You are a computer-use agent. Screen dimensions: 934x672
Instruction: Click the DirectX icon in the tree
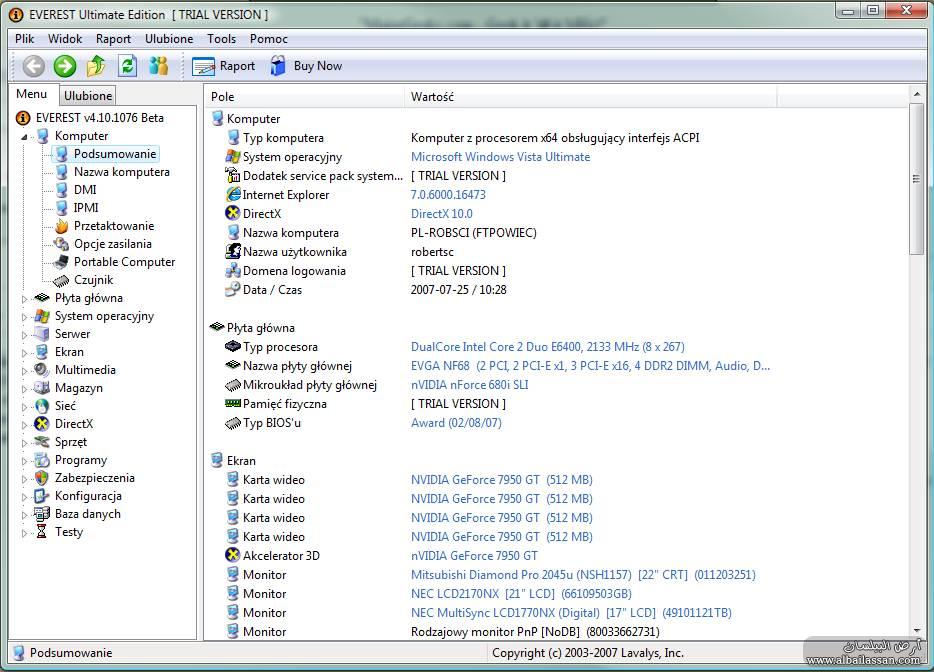(42, 424)
